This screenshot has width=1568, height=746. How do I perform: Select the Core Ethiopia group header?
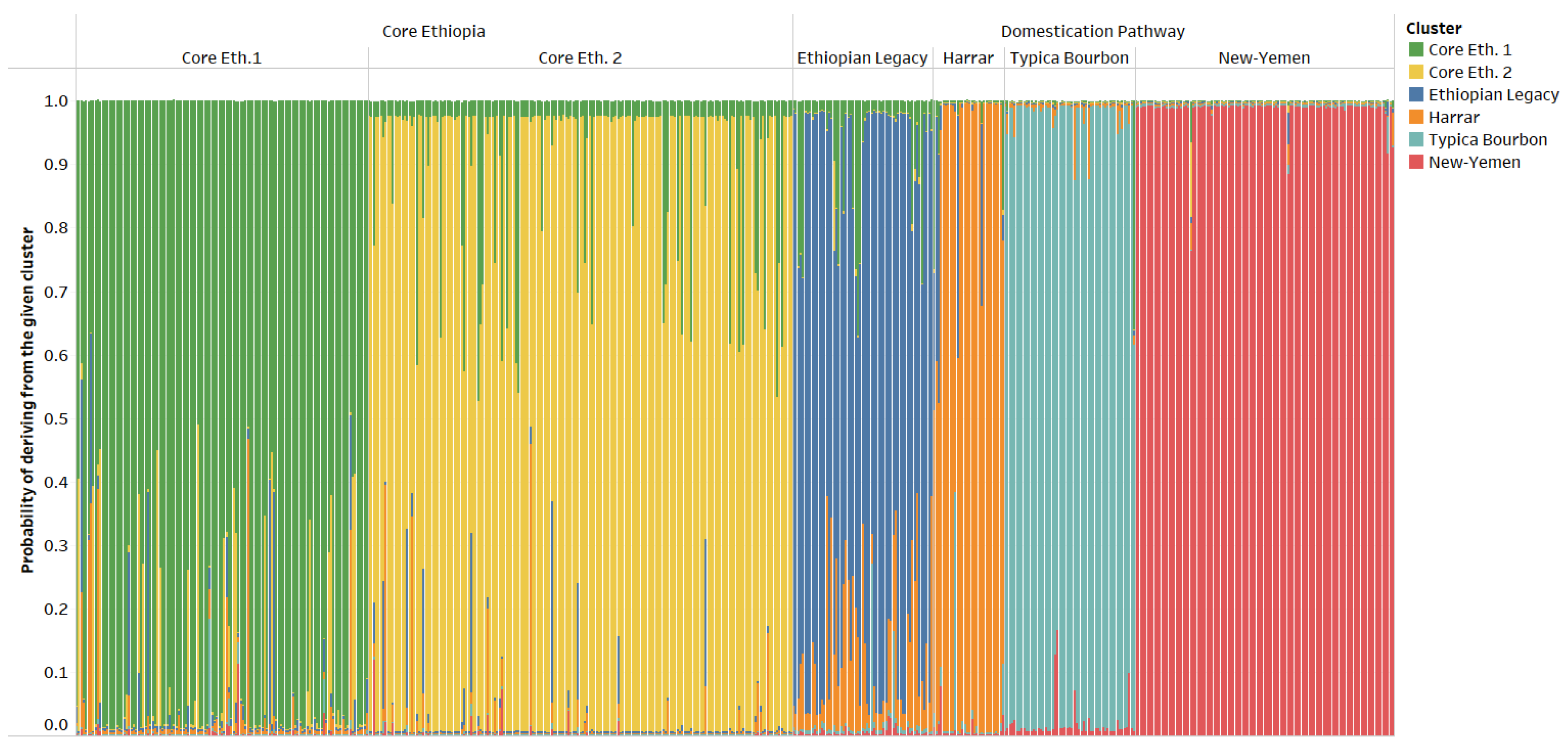[x=433, y=32]
